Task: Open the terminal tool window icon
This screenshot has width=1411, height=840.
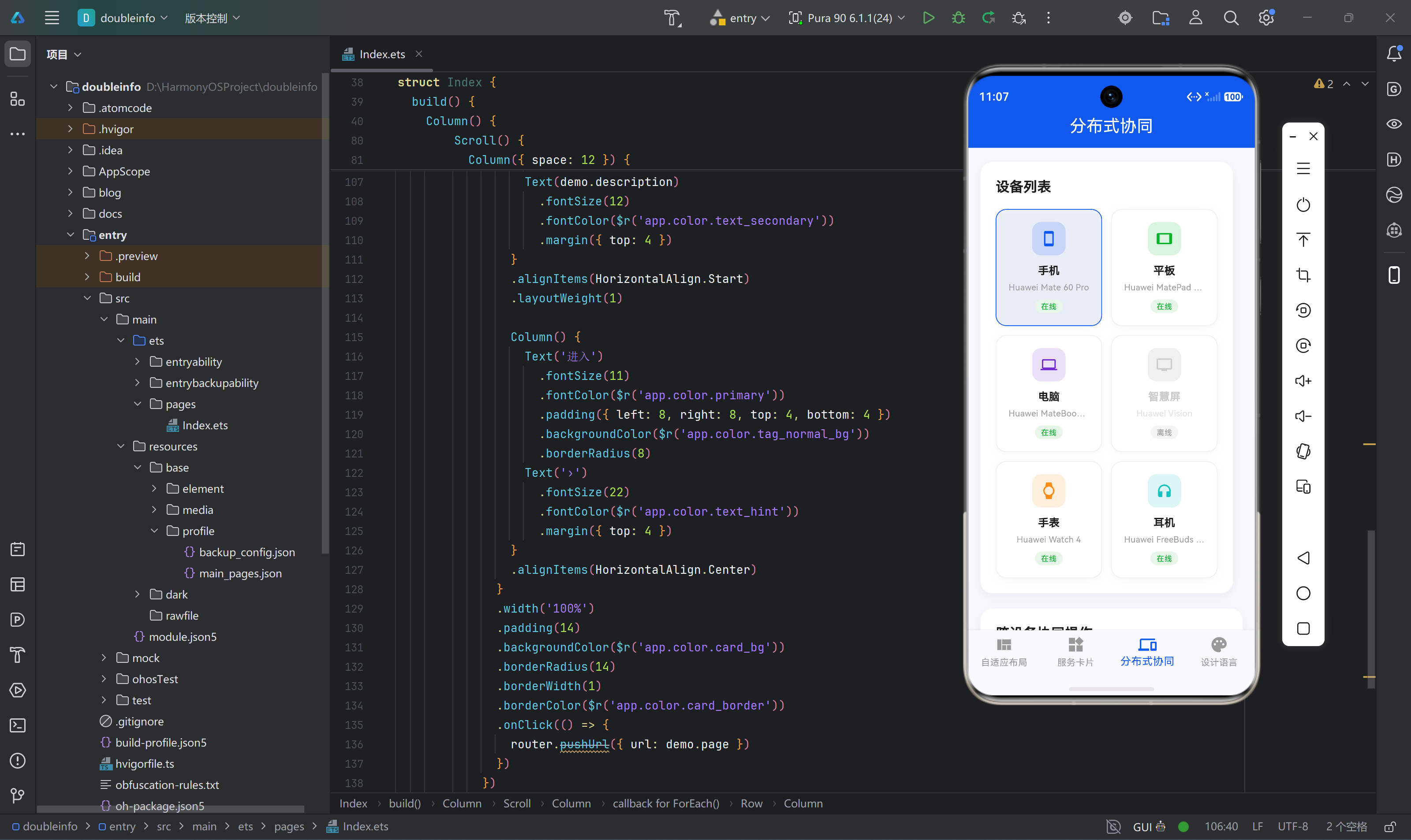Action: pyautogui.click(x=18, y=725)
